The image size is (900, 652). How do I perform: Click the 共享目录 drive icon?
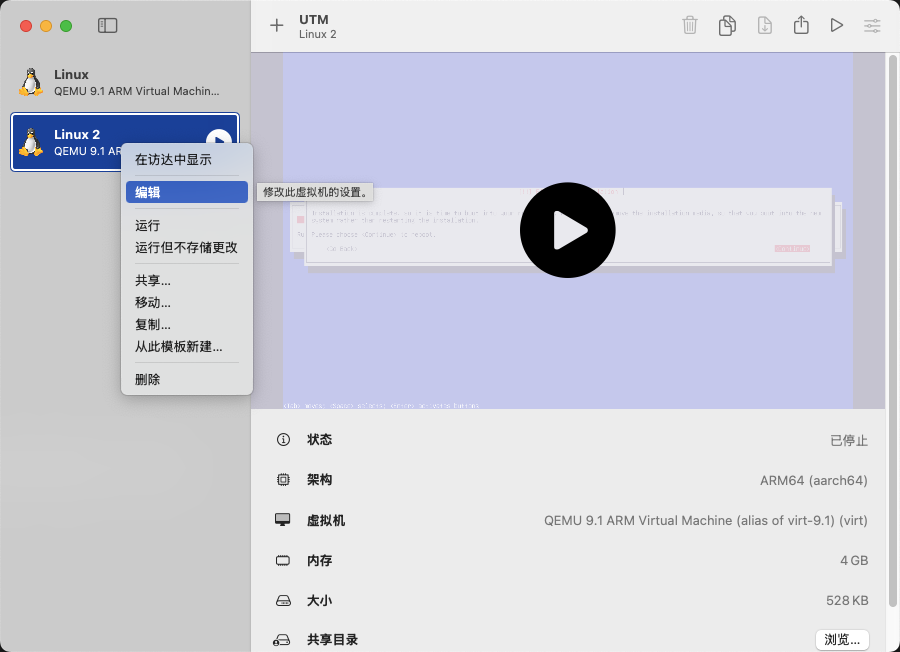283,639
